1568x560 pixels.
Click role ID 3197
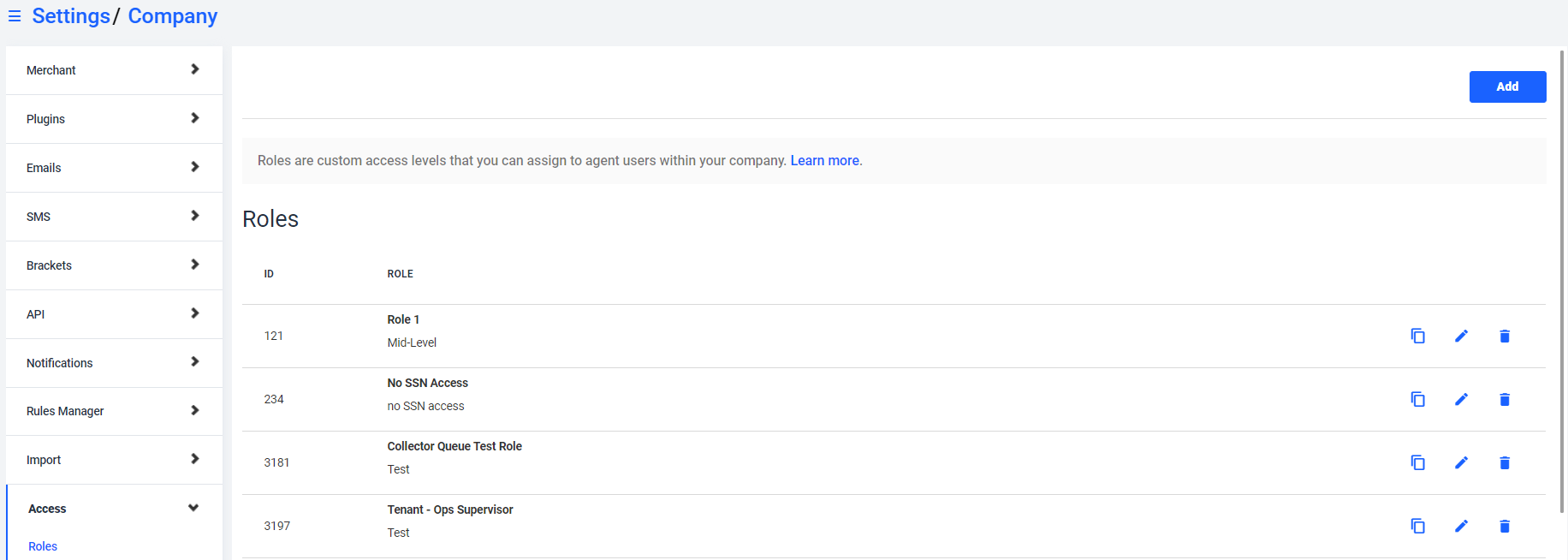(276, 526)
